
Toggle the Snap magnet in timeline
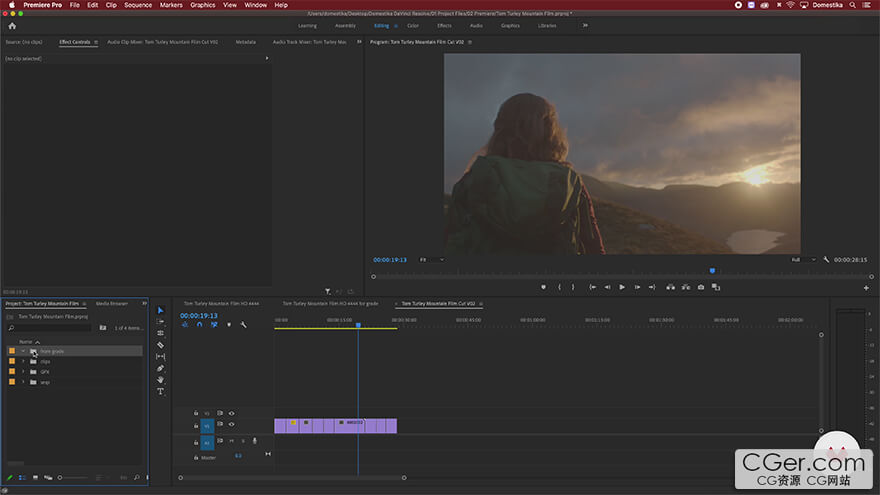tap(199, 324)
